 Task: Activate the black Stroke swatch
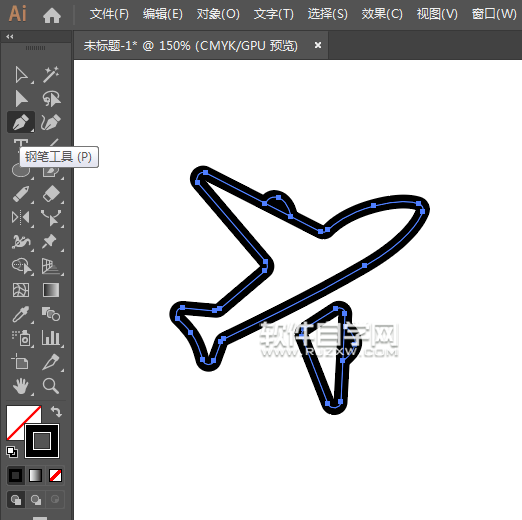pos(42,441)
